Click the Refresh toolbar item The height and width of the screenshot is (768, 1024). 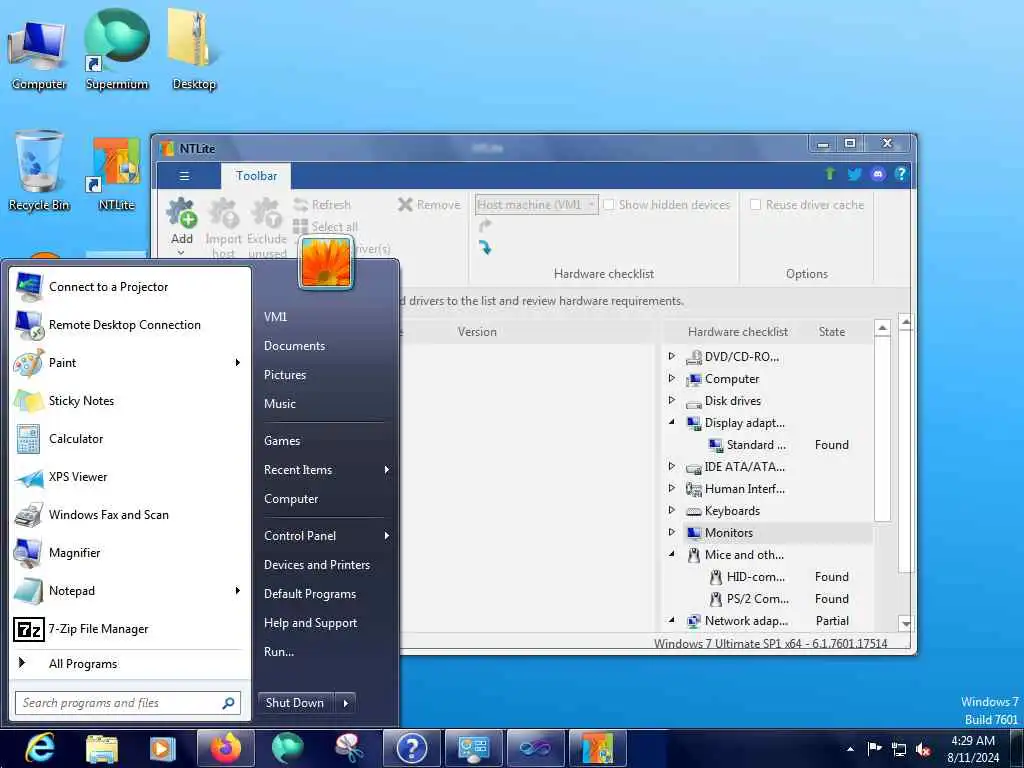[323, 204]
